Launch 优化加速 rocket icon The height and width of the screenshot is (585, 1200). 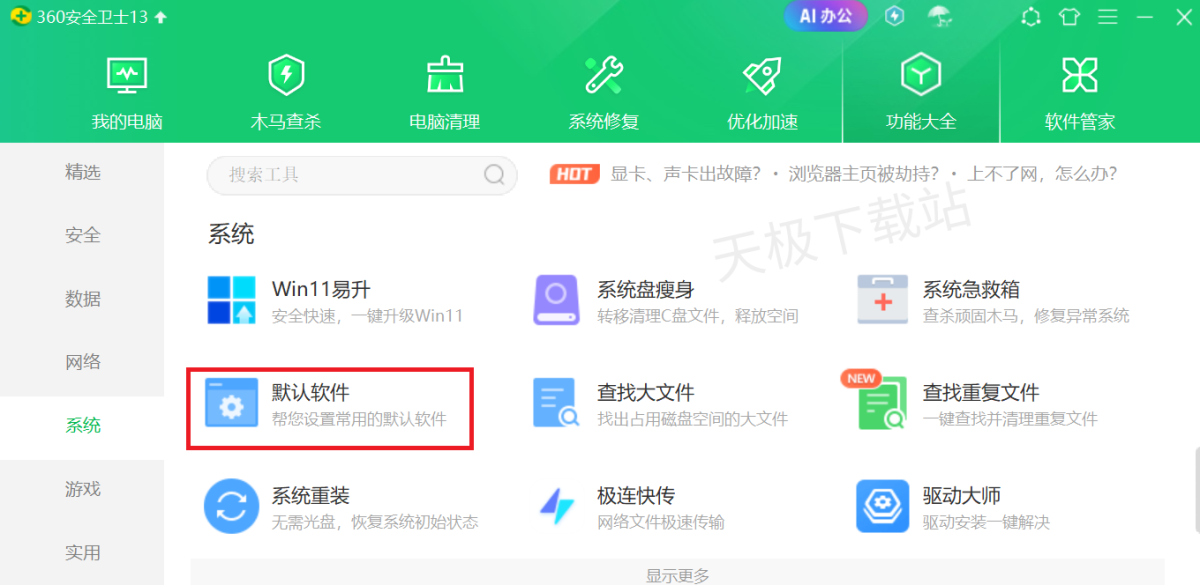click(x=762, y=76)
